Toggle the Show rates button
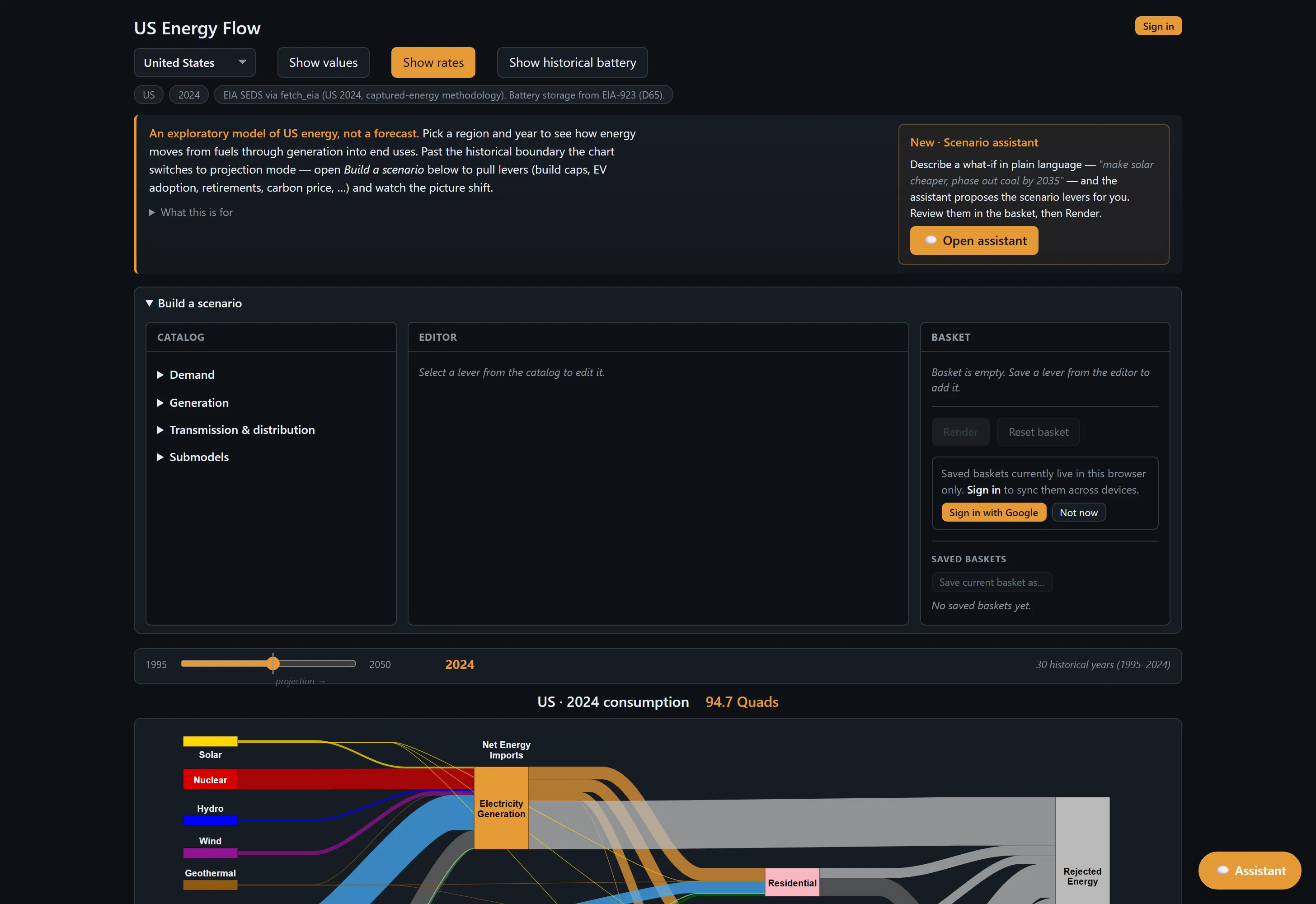Image resolution: width=1316 pixels, height=904 pixels. coord(433,62)
